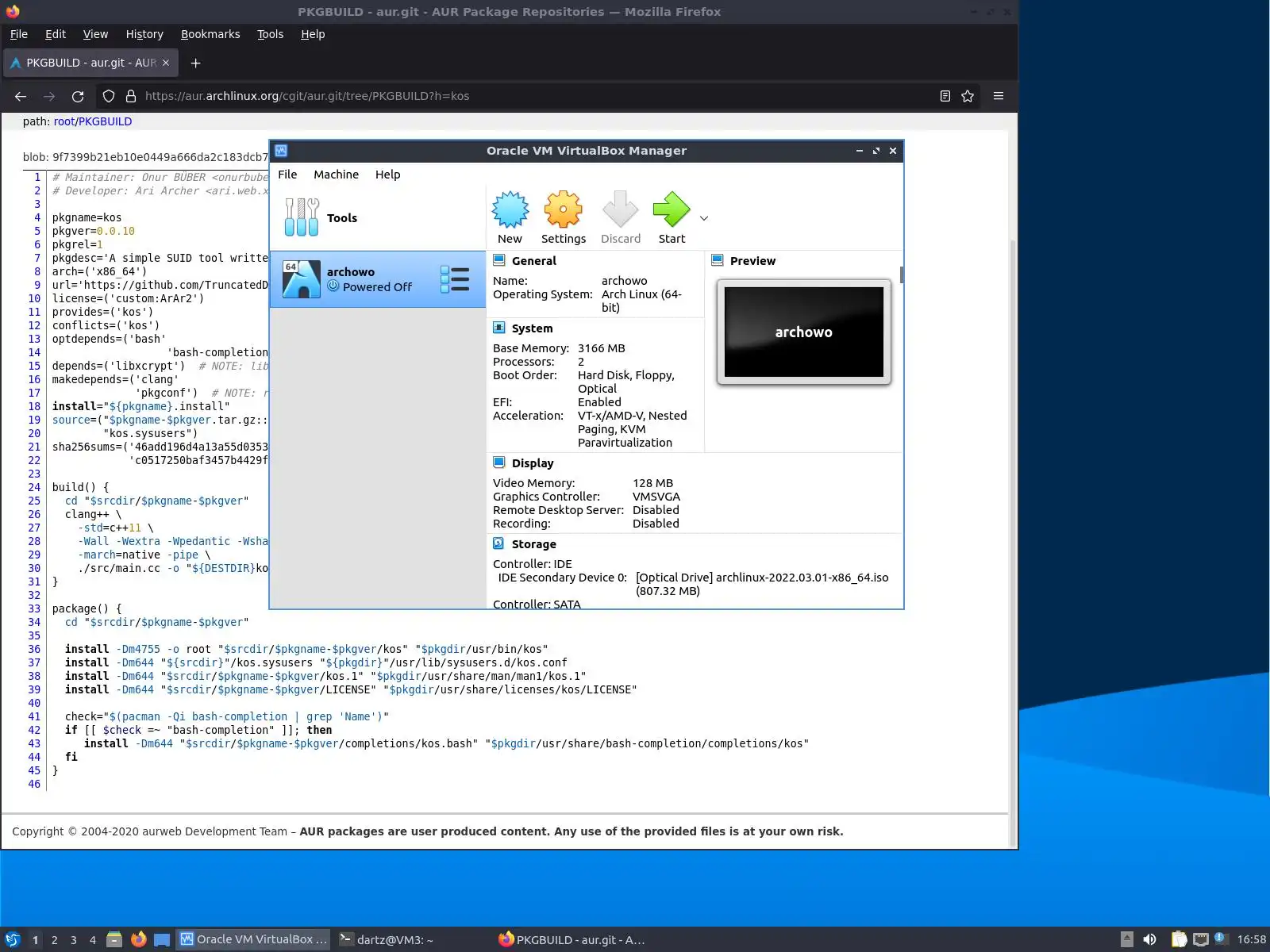Screen dimensions: 1270x952
Task: Select the PKGBUILD - aur.git browser tab
Action: coord(90,63)
